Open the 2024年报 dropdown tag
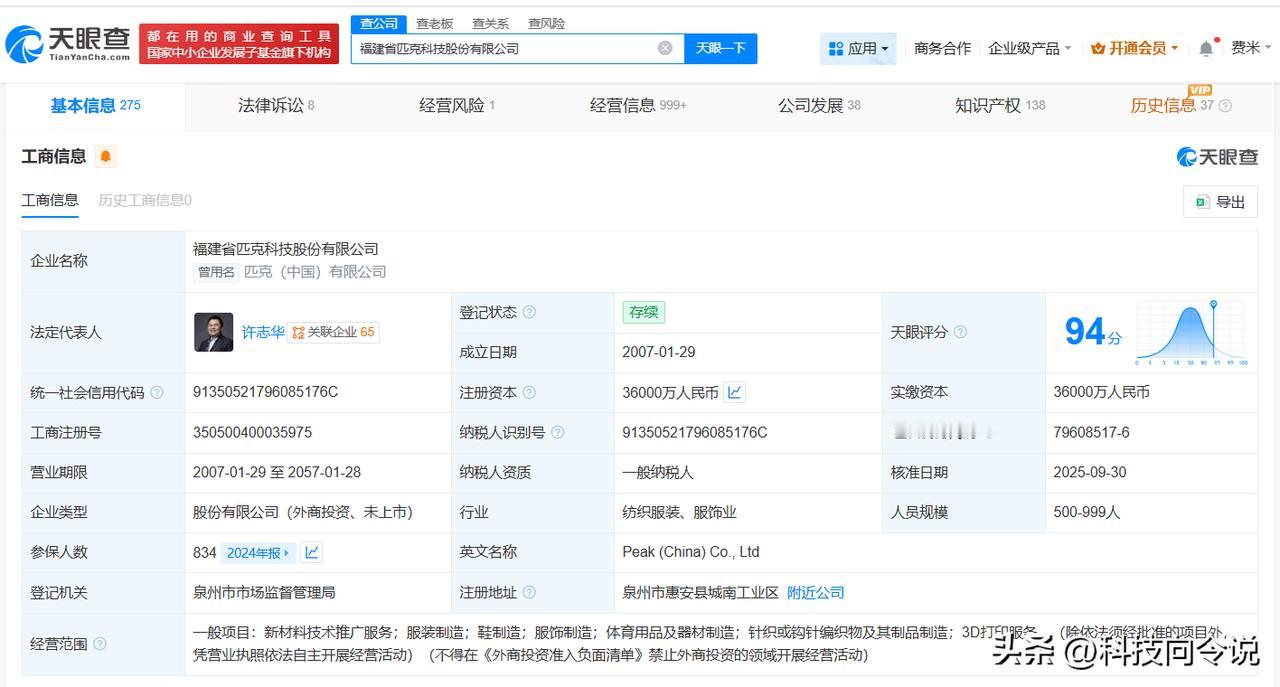The image size is (1280, 687). 258,552
